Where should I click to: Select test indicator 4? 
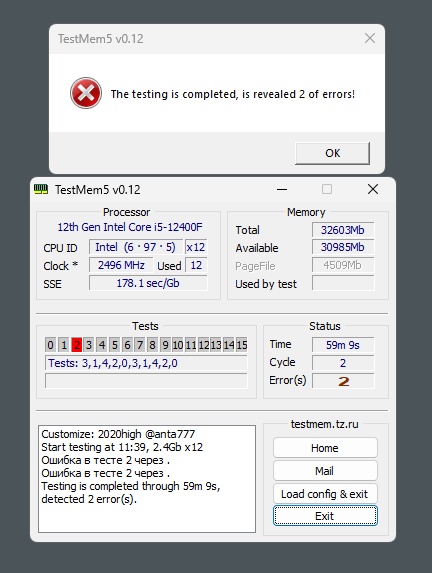[102, 345]
